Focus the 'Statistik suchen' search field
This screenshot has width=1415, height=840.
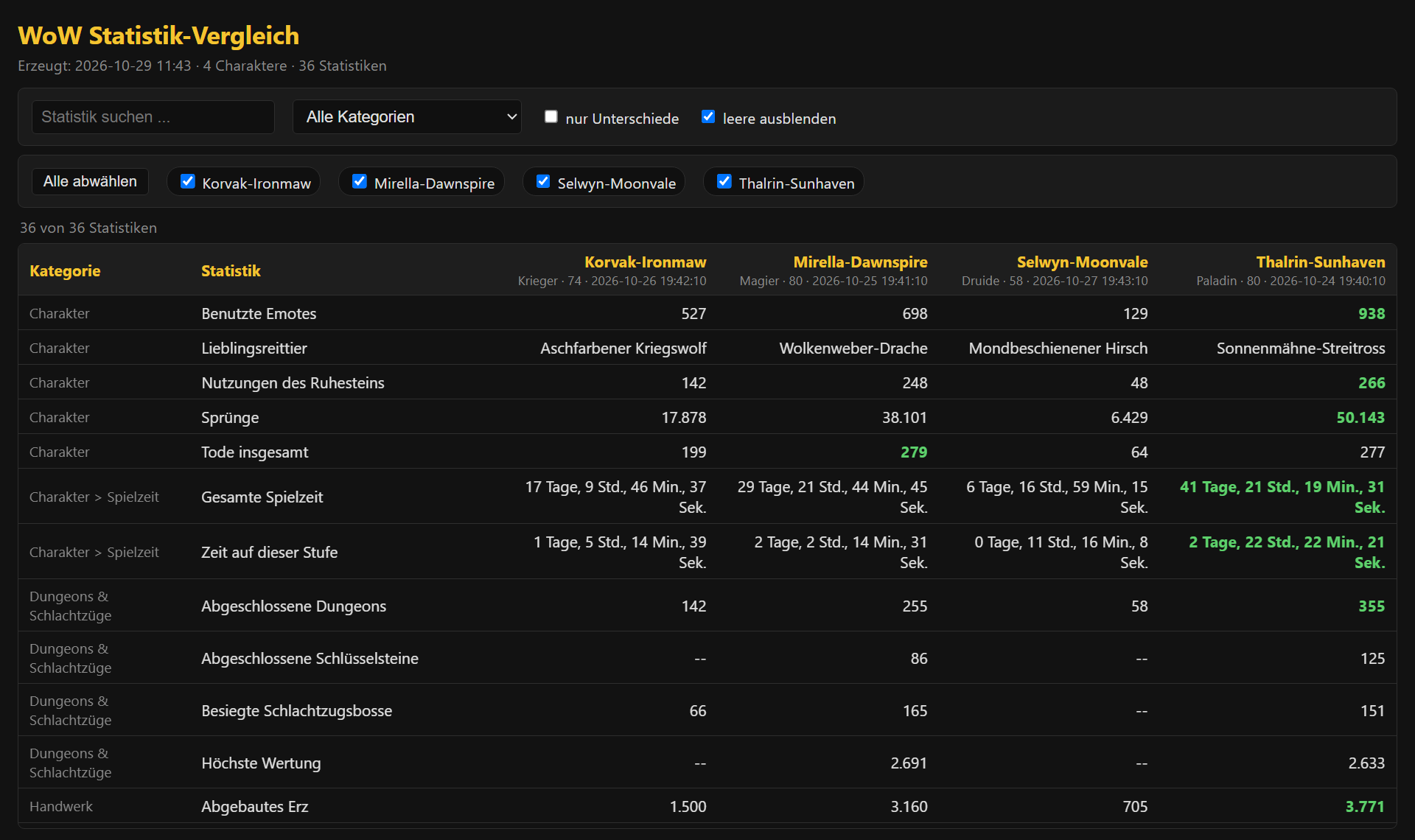(153, 116)
